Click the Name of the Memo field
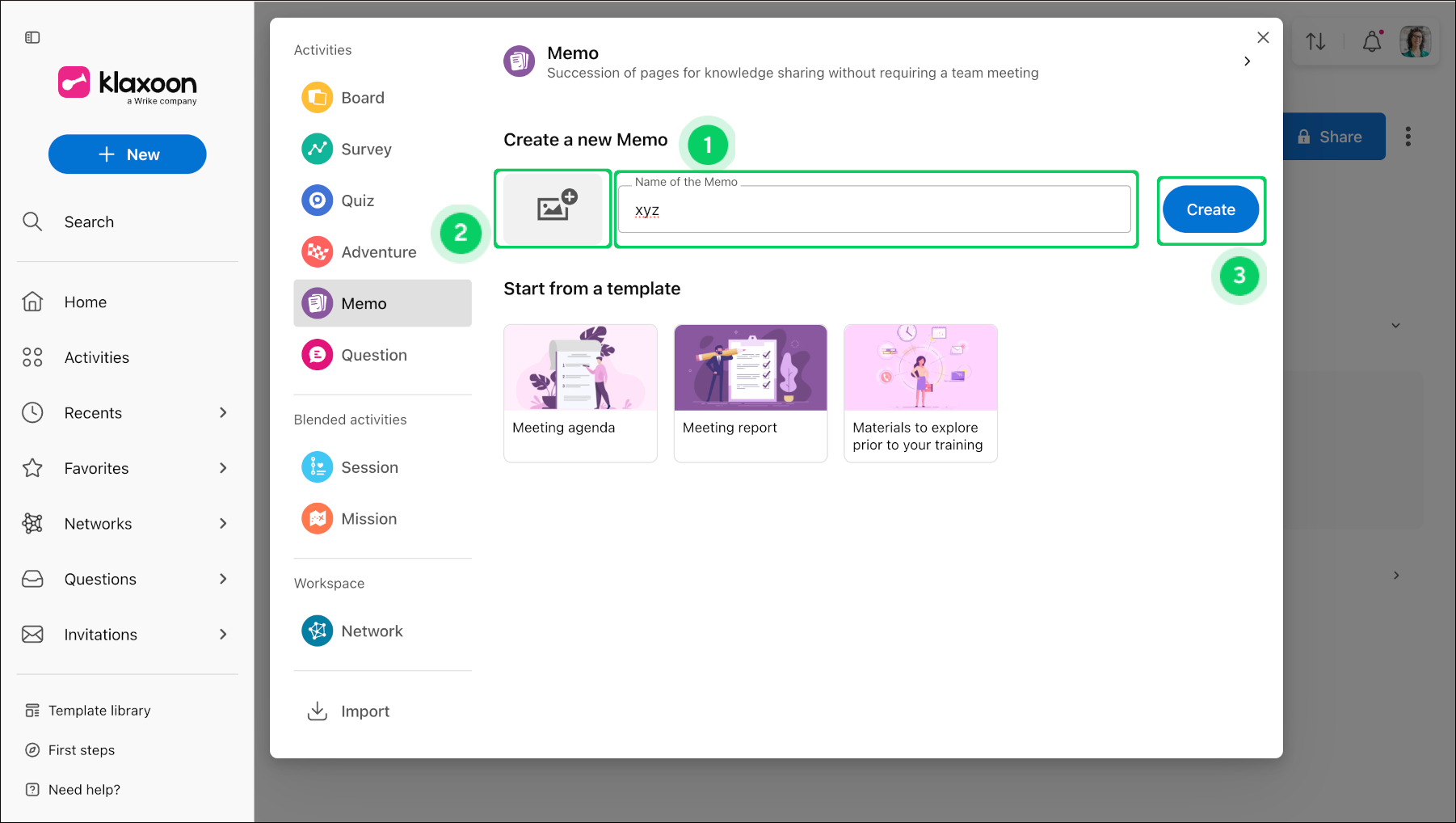This screenshot has height=823, width=1456. 875,209
